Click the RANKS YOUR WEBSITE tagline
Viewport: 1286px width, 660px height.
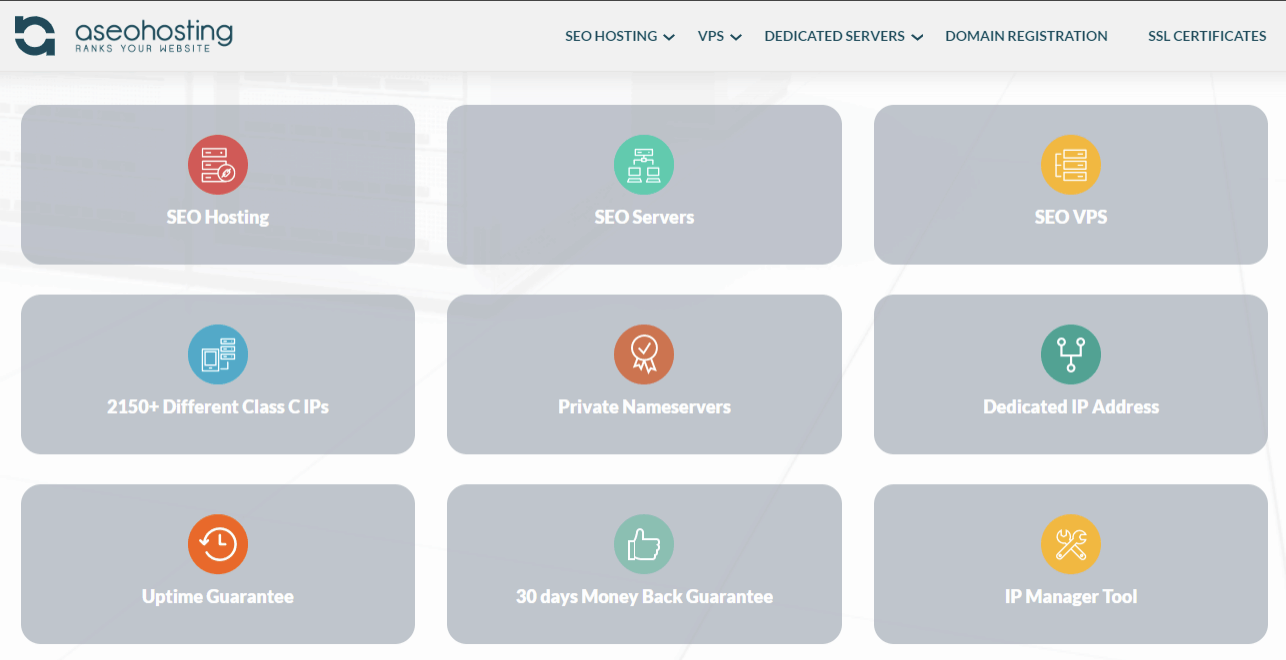[143, 49]
